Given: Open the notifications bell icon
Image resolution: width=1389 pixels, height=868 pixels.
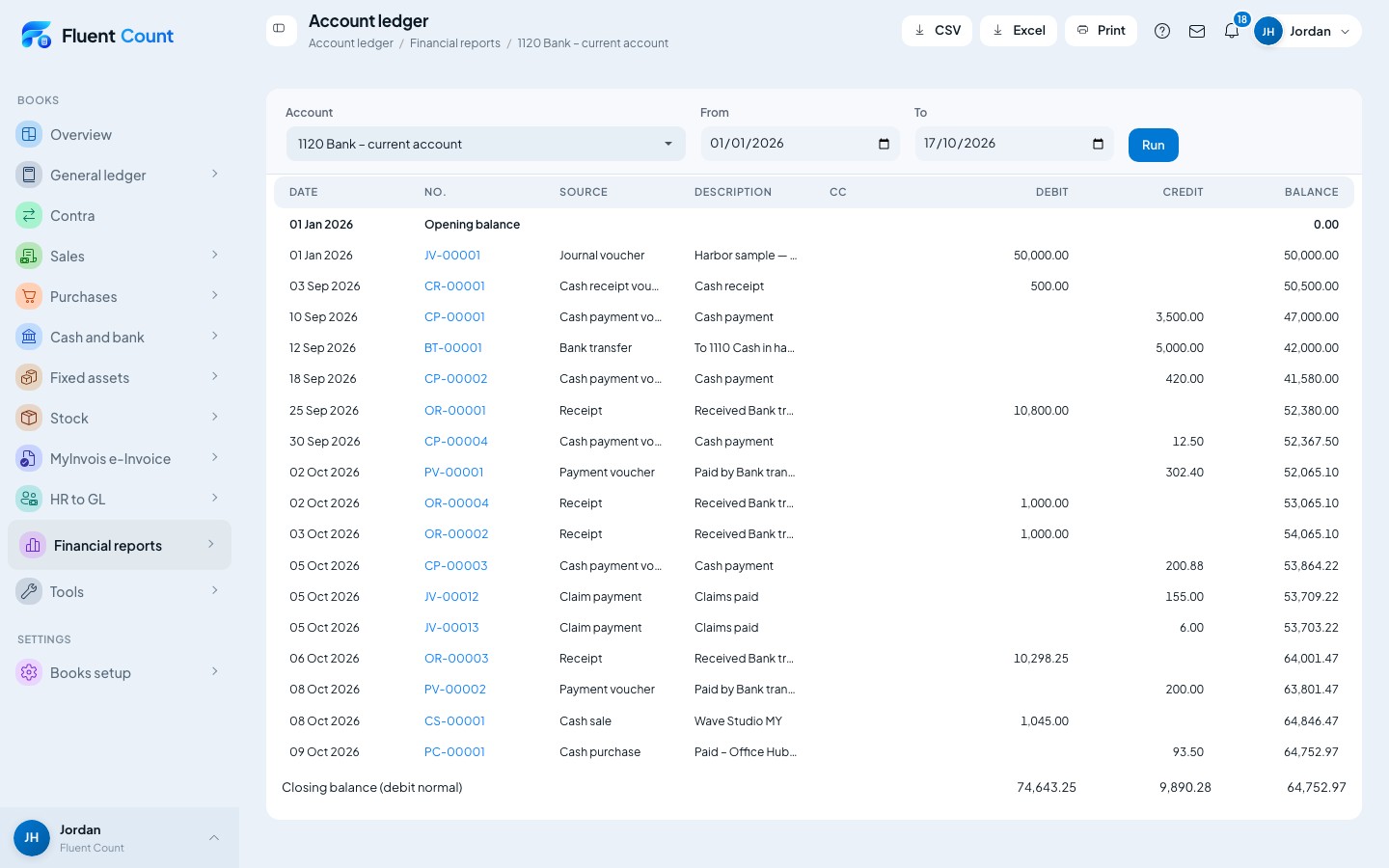Looking at the screenshot, I should pyautogui.click(x=1232, y=31).
